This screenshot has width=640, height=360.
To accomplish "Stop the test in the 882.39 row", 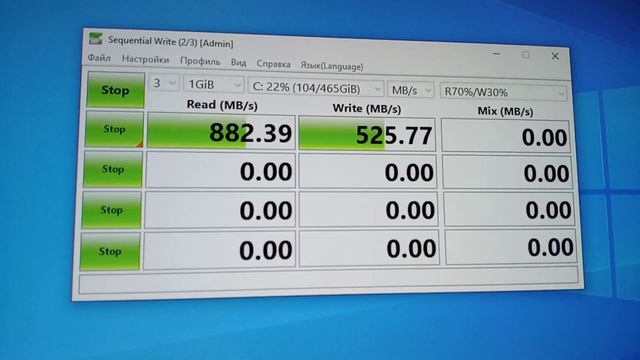I will 114,129.
